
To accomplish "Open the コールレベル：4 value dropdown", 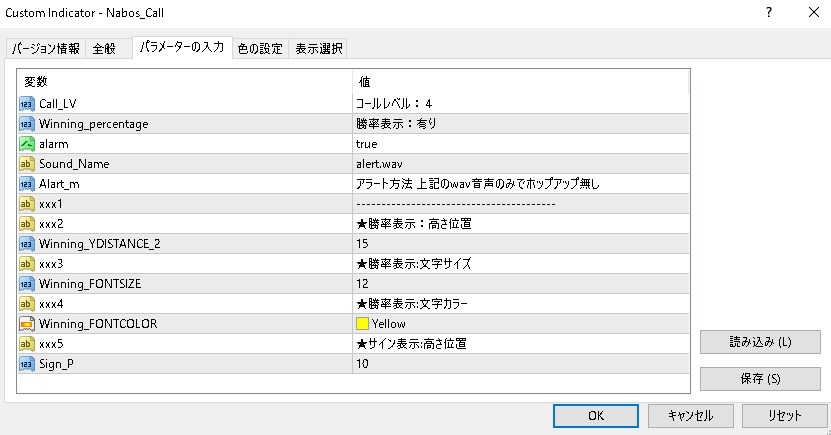I will tap(521, 104).
